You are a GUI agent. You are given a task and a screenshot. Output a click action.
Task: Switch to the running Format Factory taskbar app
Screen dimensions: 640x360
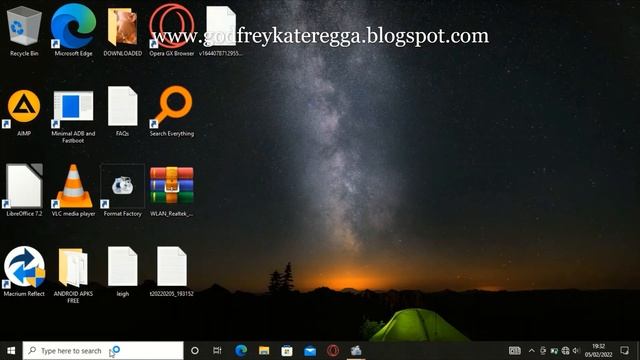coord(356,351)
